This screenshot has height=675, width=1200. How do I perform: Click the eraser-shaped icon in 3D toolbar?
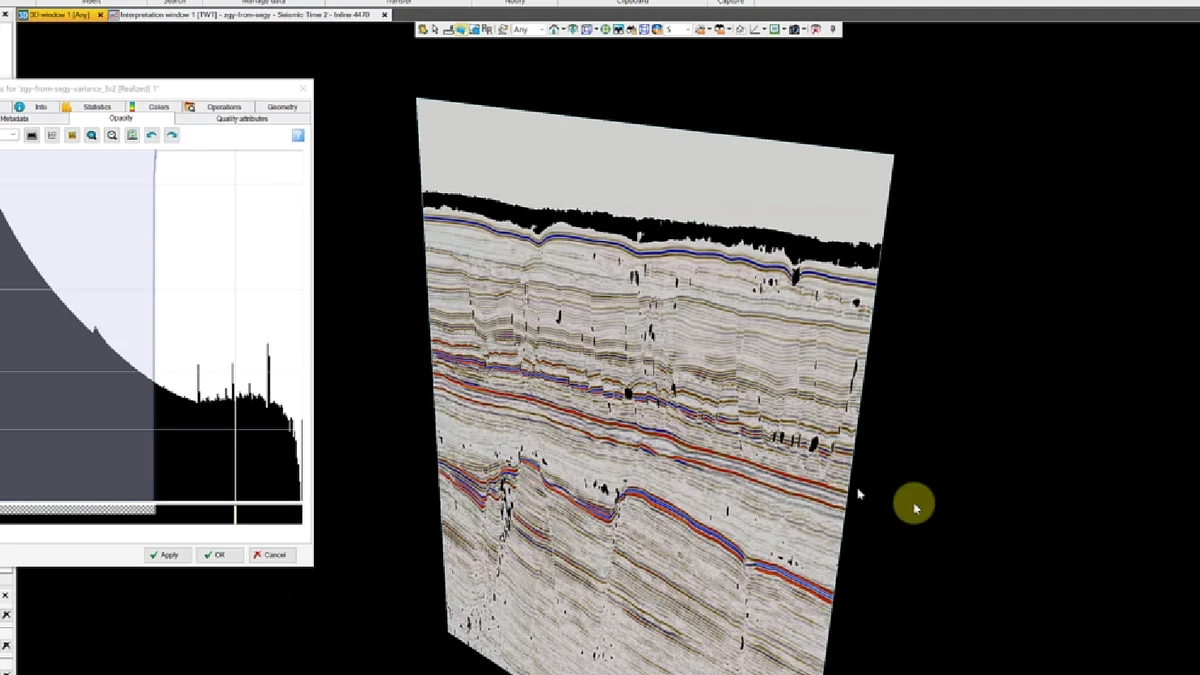pyautogui.click(x=740, y=30)
